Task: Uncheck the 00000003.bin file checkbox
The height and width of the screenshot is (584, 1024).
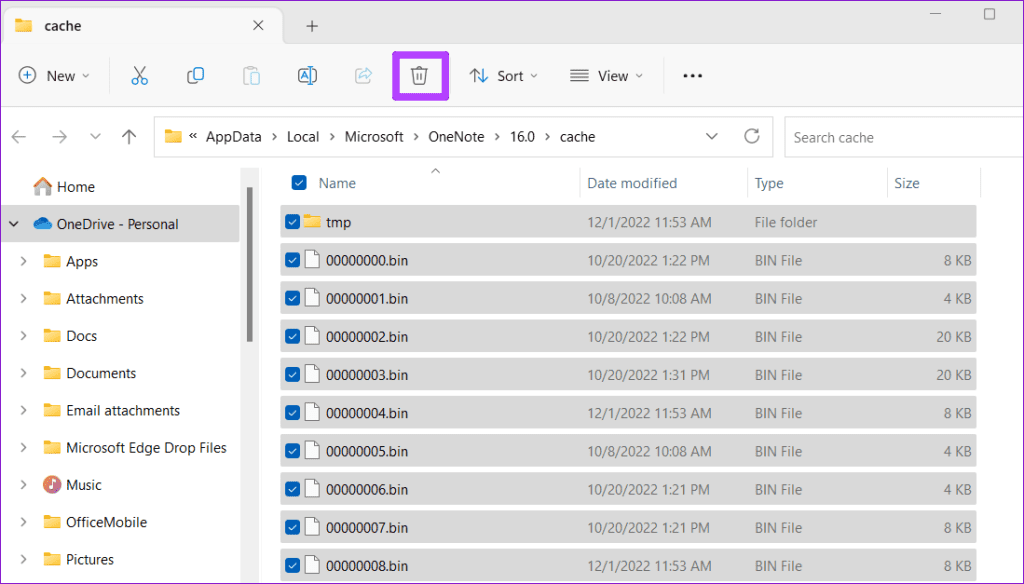Action: coord(293,374)
